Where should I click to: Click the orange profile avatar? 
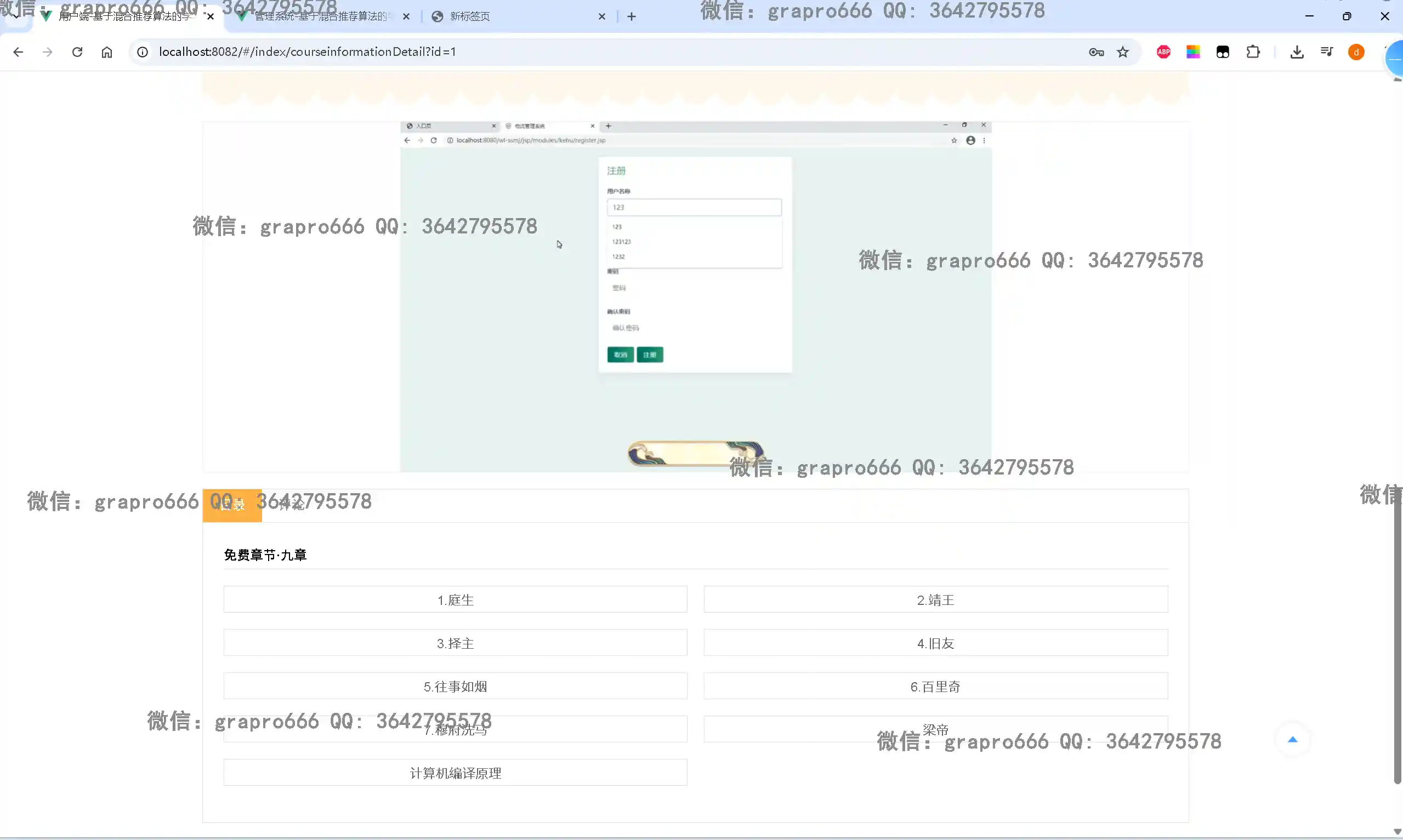pos(1356,52)
